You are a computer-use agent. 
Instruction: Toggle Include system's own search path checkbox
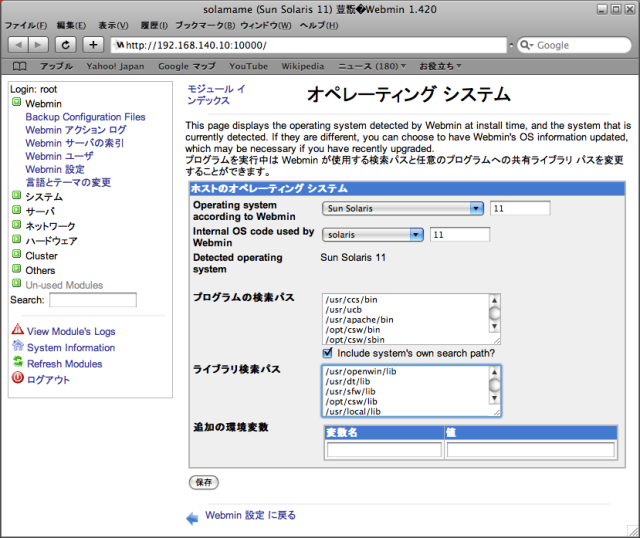[x=327, y=353]
